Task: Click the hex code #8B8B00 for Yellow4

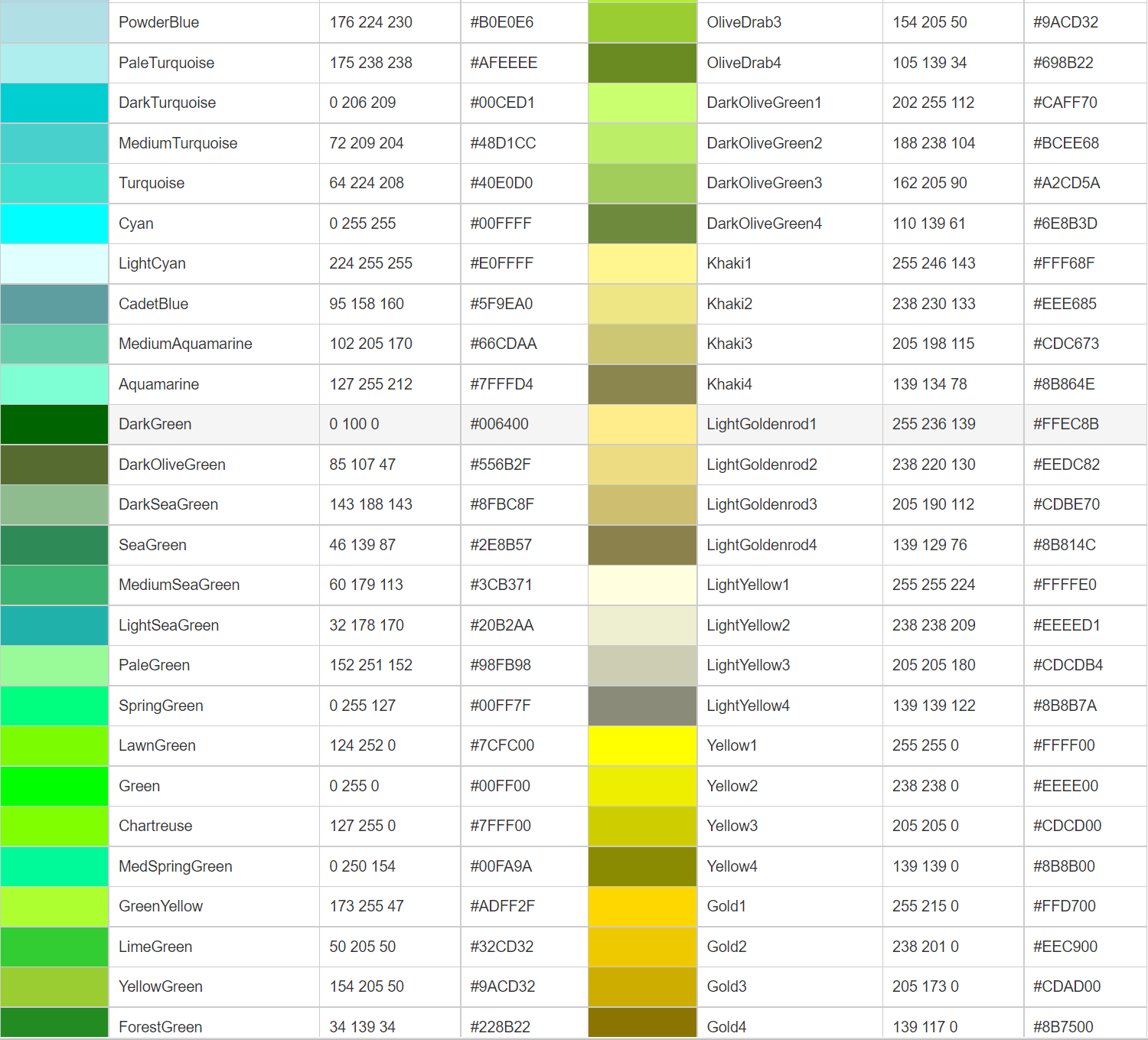Action: pyautogui.click(x=1064, y=866)
